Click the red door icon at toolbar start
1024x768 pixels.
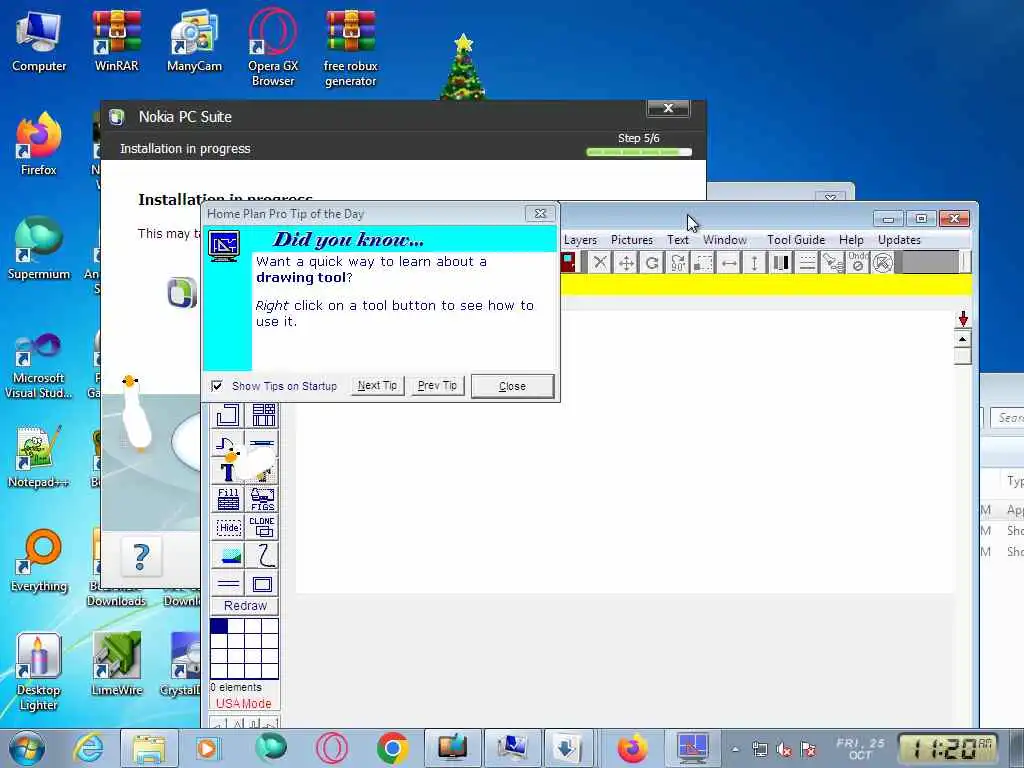[568, 263]
